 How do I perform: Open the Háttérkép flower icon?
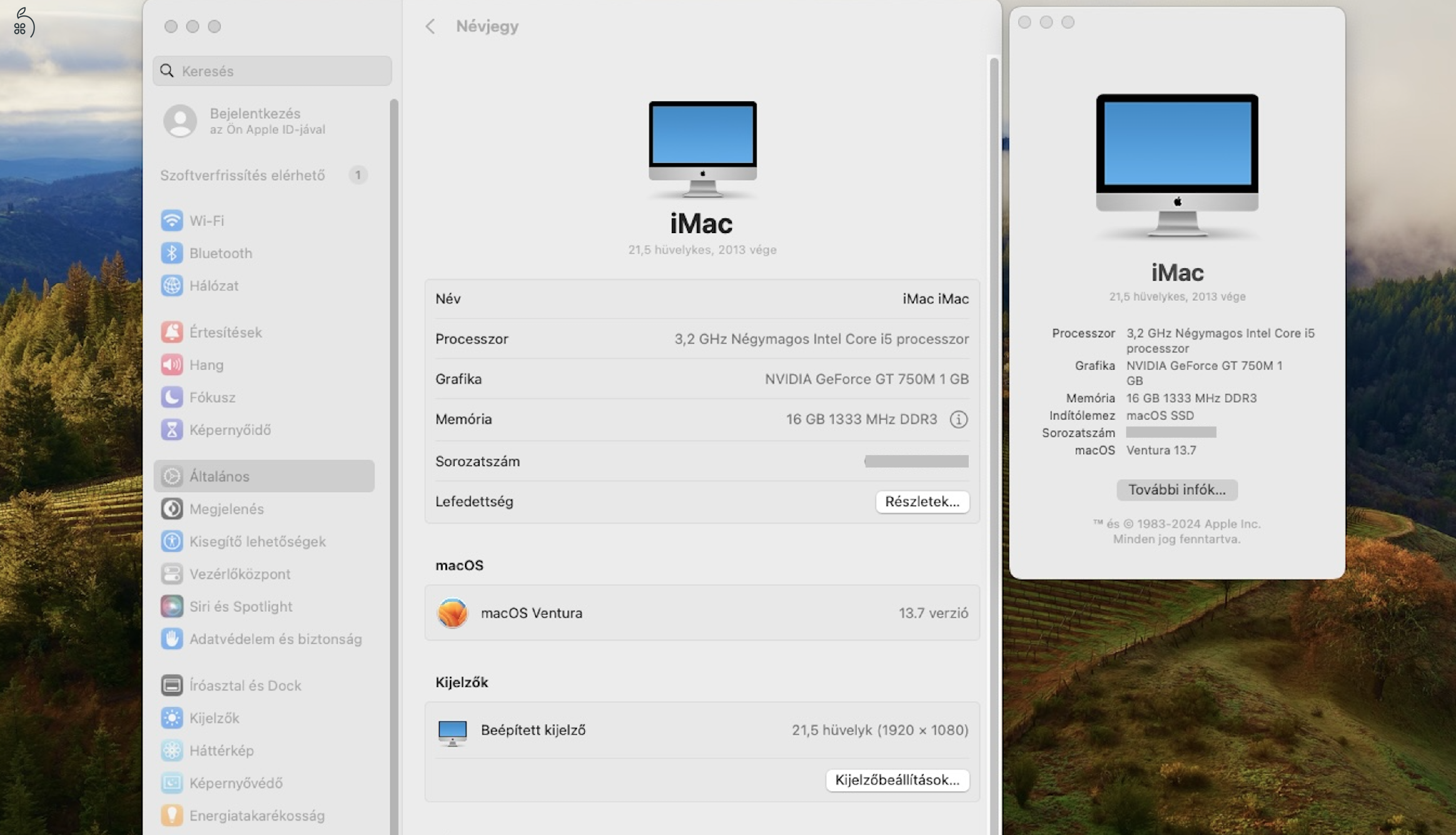tap(172, 750)
